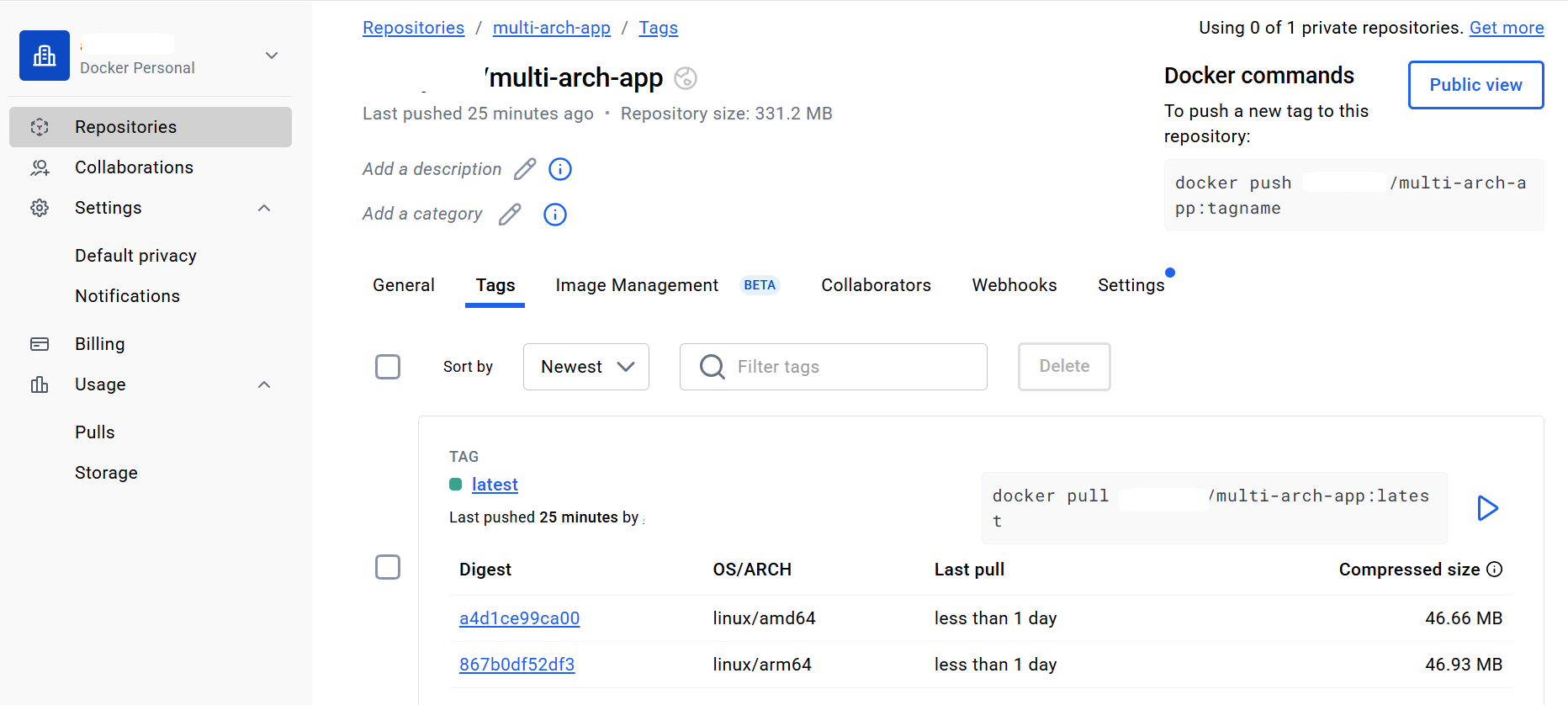Viewport: 1568px width, 705px height.
Task: Click the pencil icon to add description
Action: click(525, 169)
